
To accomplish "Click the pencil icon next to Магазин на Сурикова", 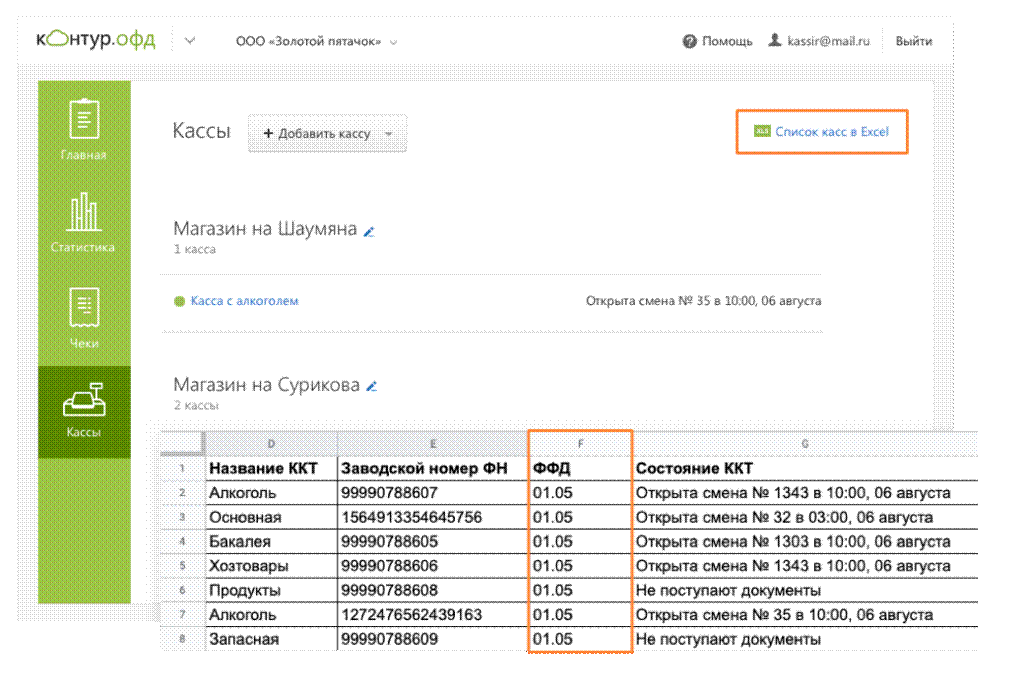I will (x=372, y=387).
